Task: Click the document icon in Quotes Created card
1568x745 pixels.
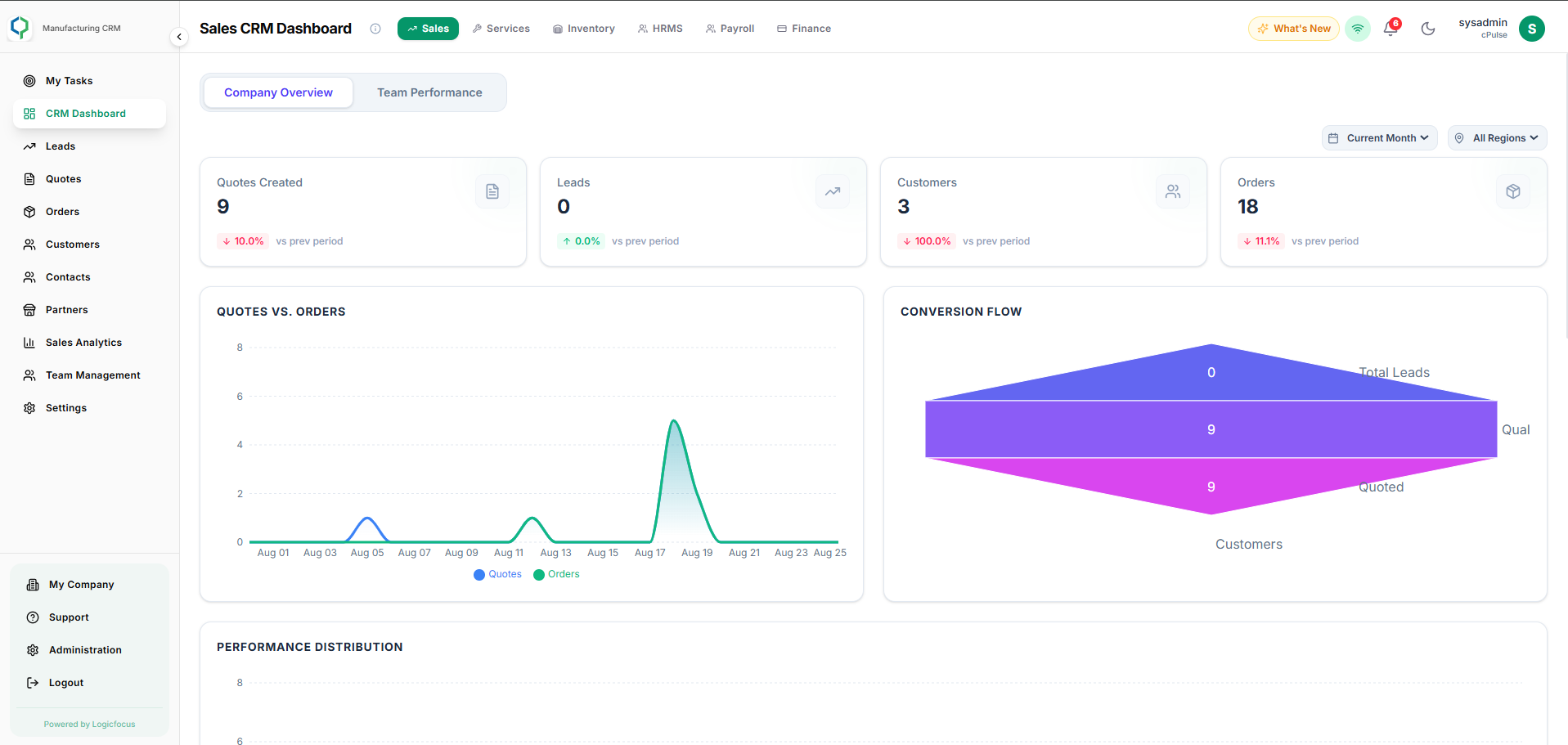Action: click(x=492, y=191)
